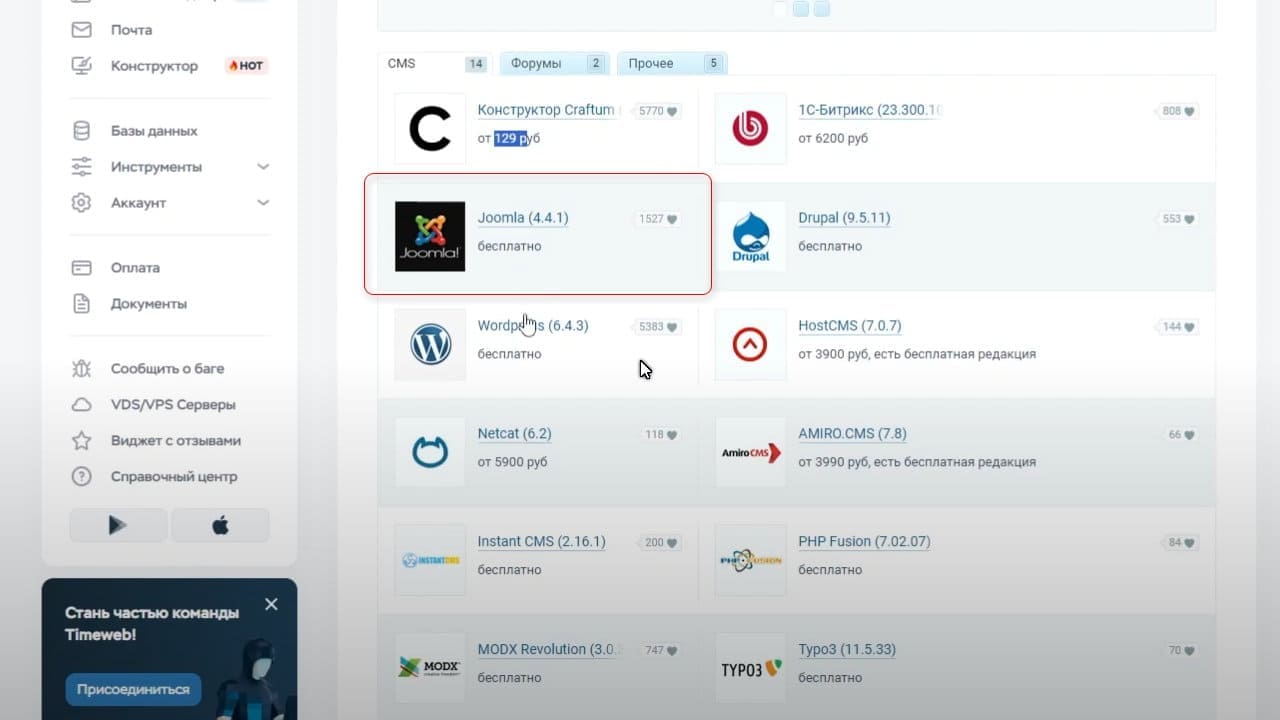Open the AMIRO.CMS (7.8) link
This screenshot has width=1280, height=720.
(x=852, y=434)
